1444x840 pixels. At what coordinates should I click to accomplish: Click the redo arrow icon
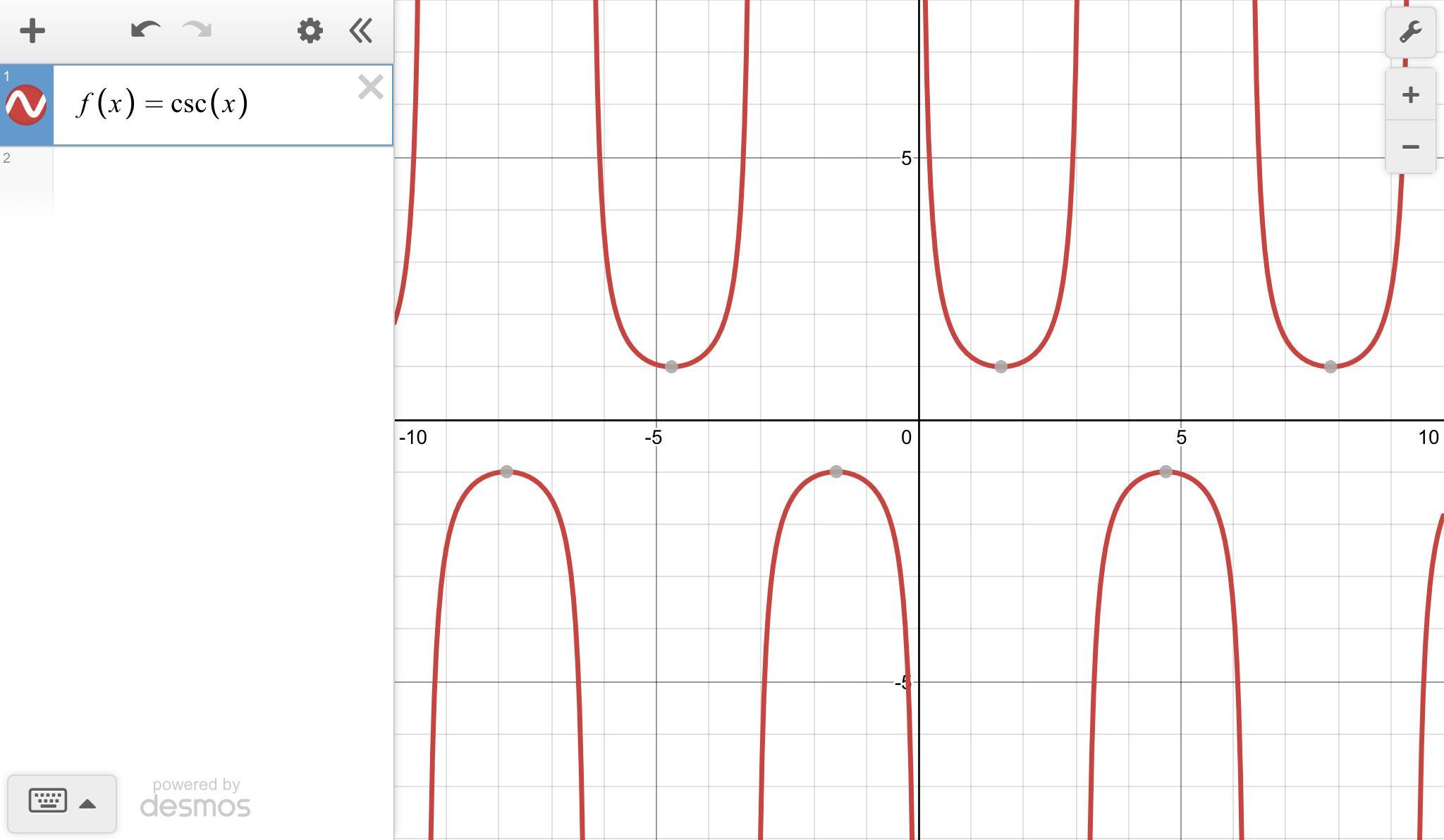pyautogui.click(x=197, y=30)
